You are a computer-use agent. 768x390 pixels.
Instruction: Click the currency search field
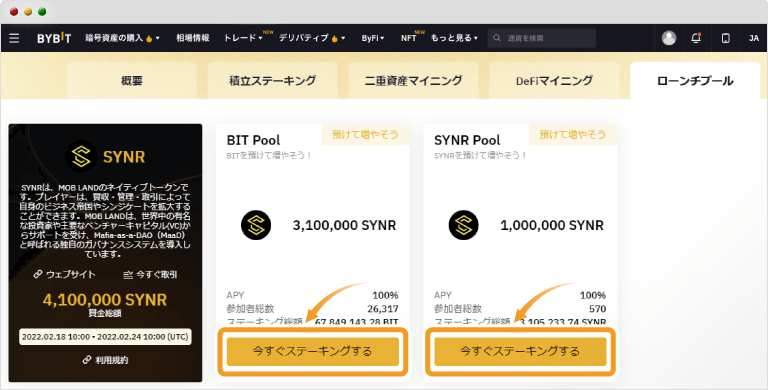[x=541, y=38]
